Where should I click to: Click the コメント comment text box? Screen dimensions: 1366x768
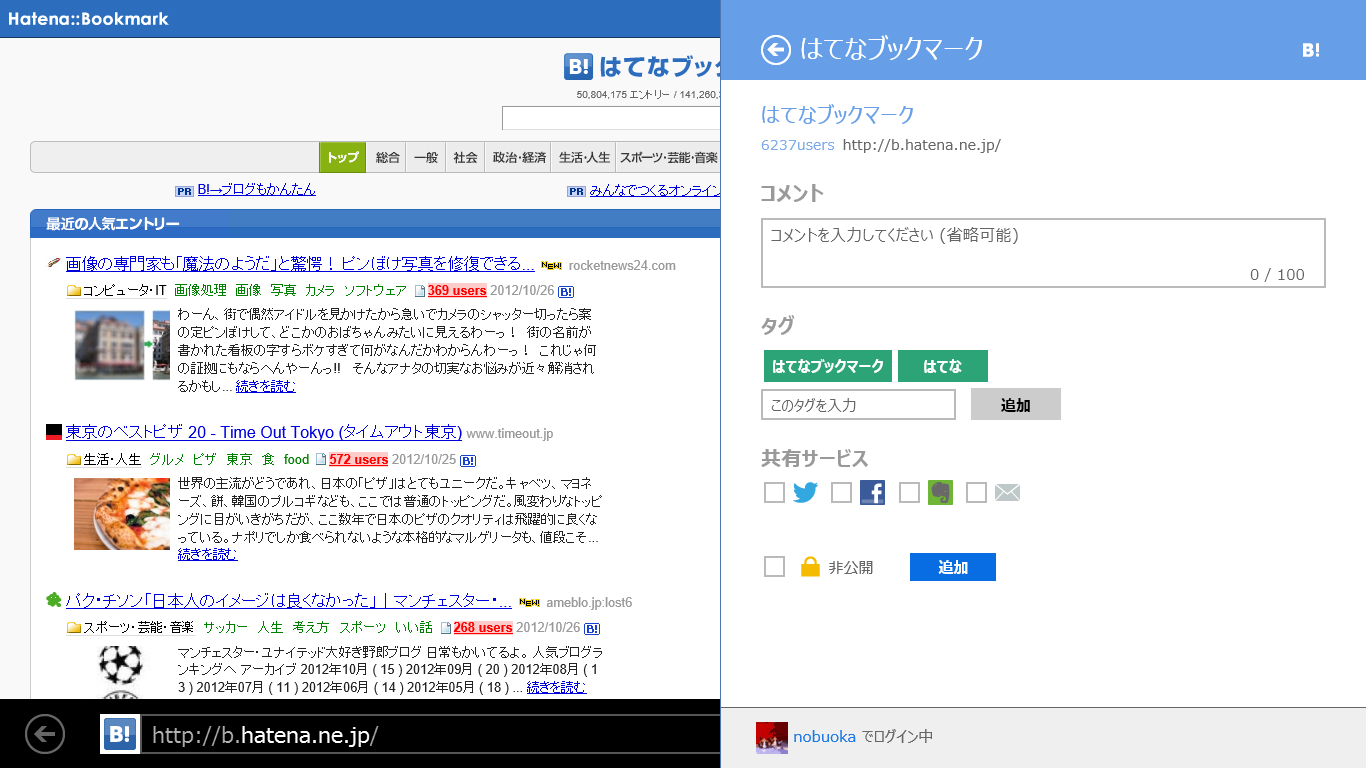[1043, 253]
